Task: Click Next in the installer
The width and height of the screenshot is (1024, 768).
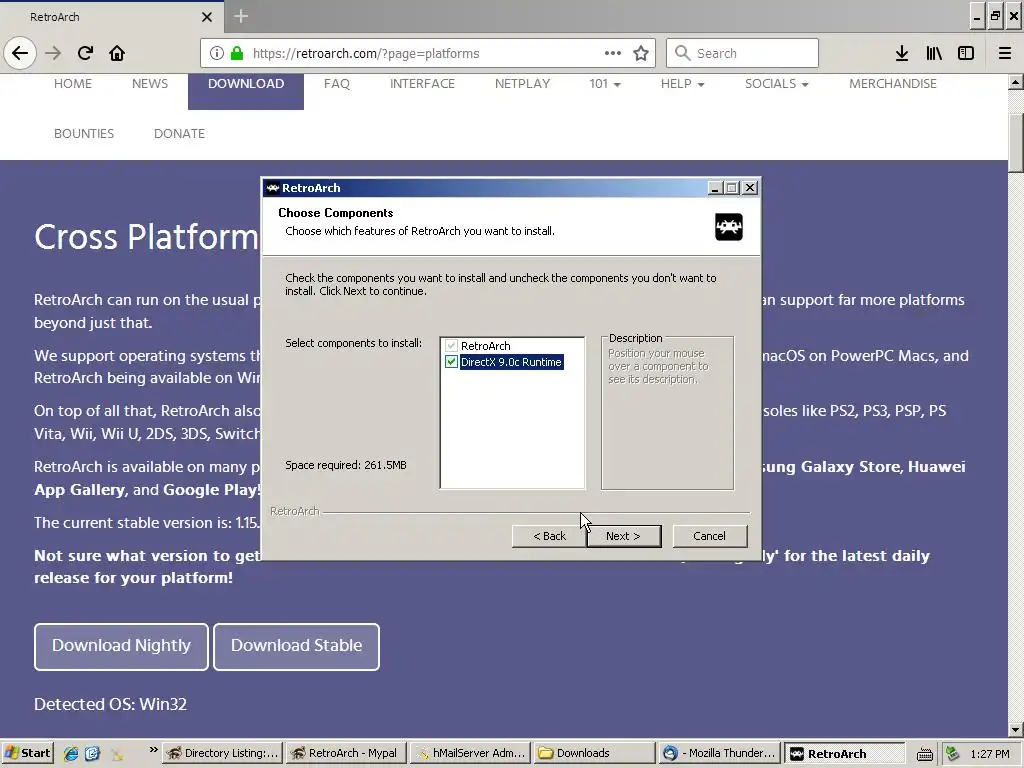Action: tap(624, 536)
